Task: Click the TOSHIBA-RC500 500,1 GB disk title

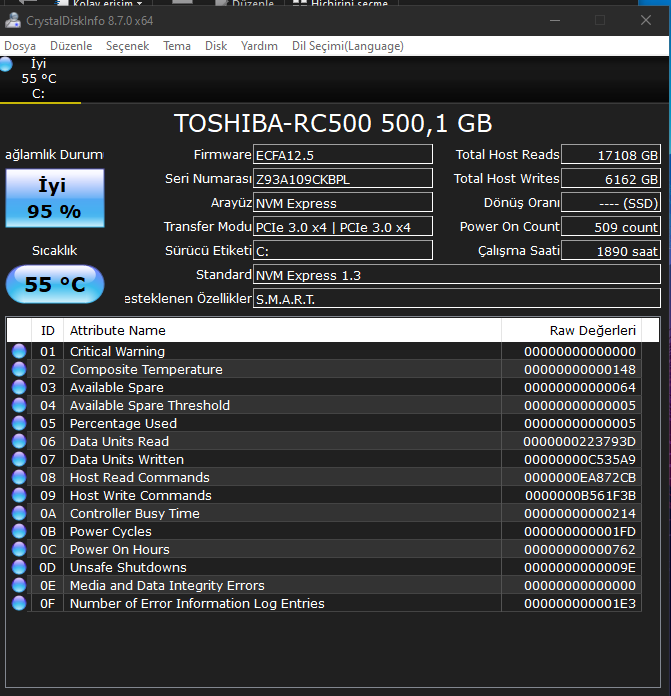Action: pos(333,123)
